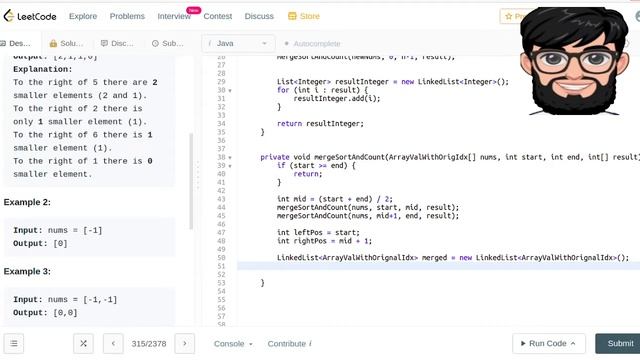Open the problem list menu icon
This screenshot has width=640, height=360.
14,344
